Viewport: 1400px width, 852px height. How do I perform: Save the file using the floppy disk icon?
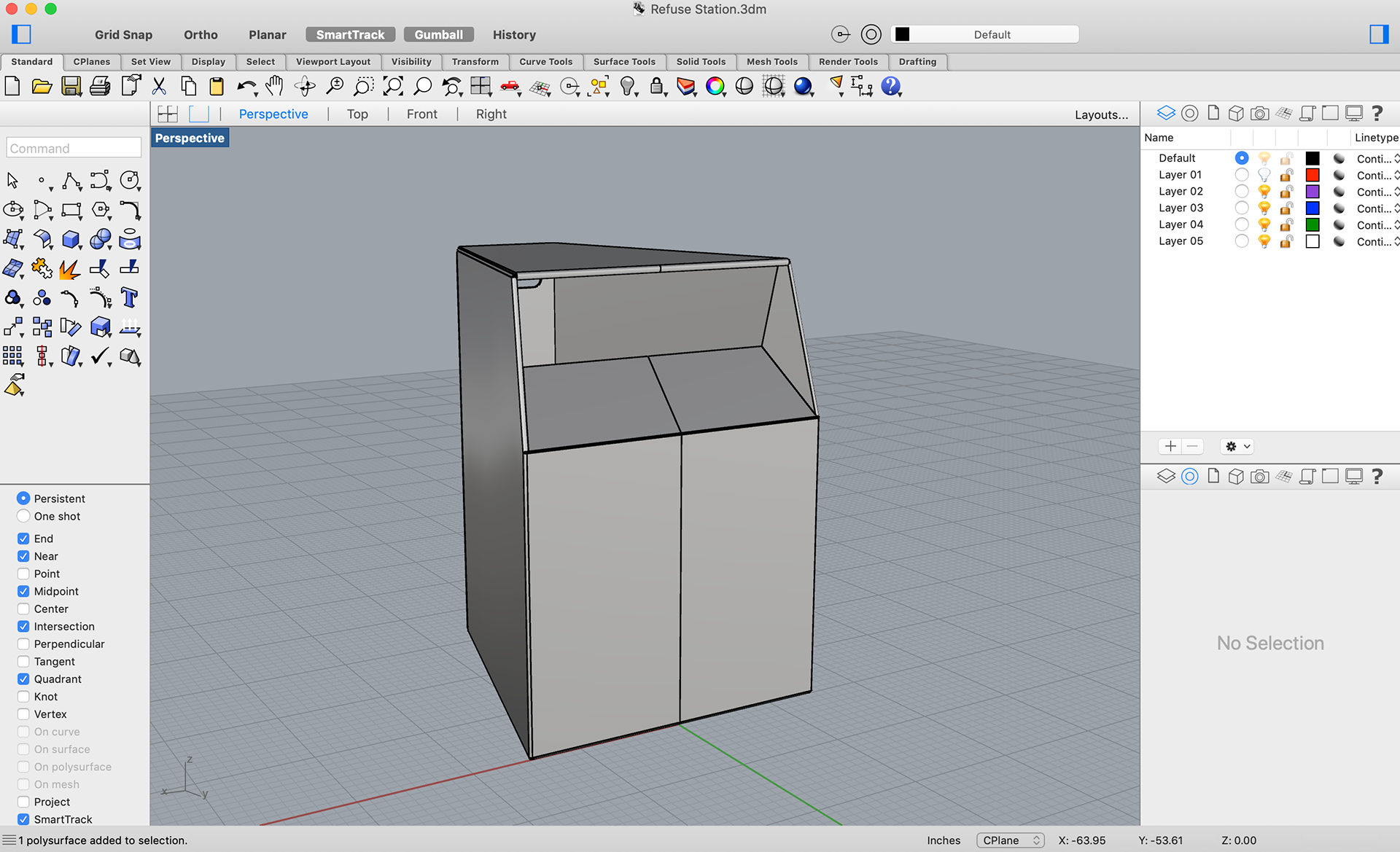click(71, 86)
